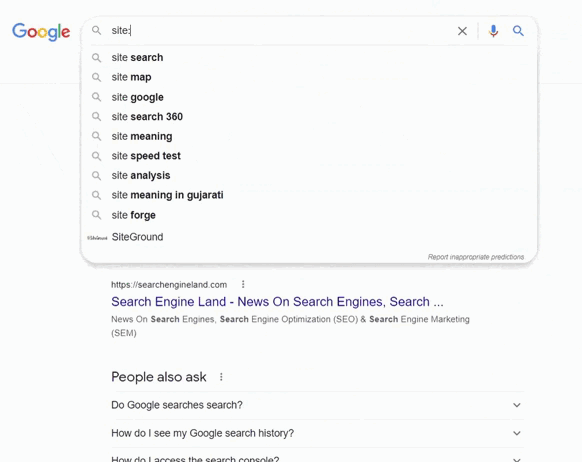Screen dimensions: 582x462
Task: Select the site search 360 suggestion
Action: (309, 117)
